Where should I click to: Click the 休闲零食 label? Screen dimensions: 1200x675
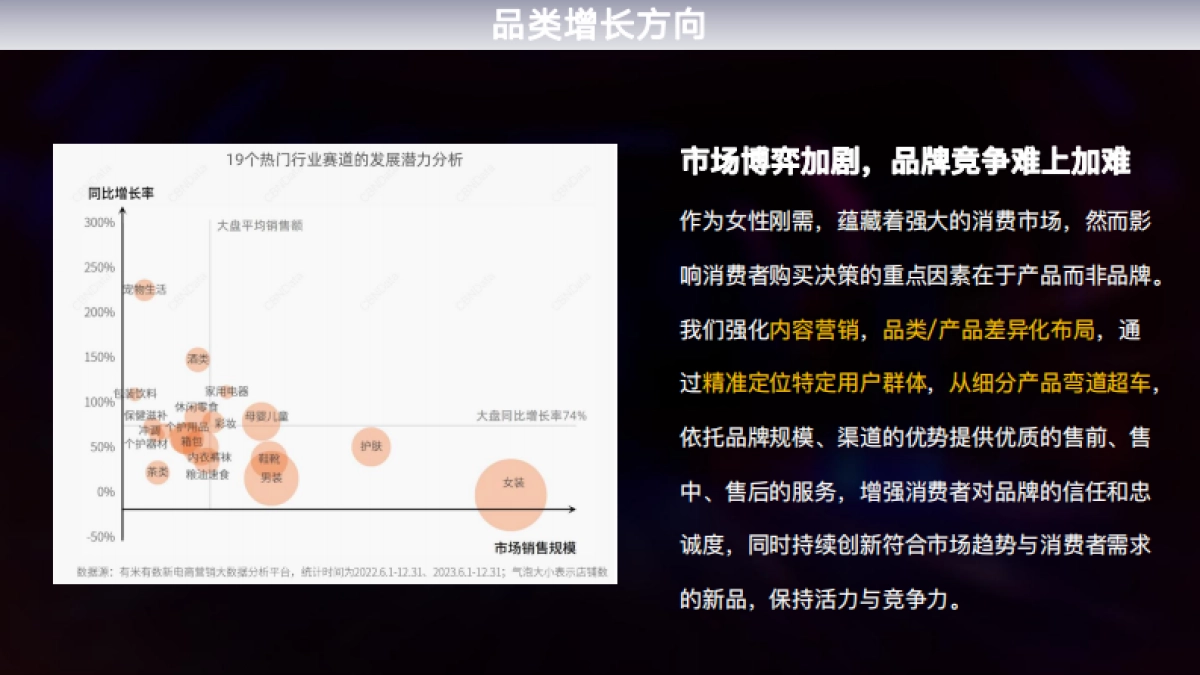[x=197, y=407]
